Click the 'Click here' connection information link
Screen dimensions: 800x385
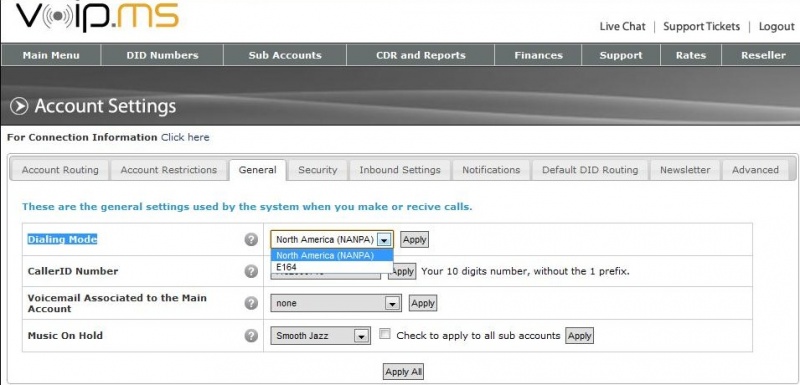(x=185, y=137)
